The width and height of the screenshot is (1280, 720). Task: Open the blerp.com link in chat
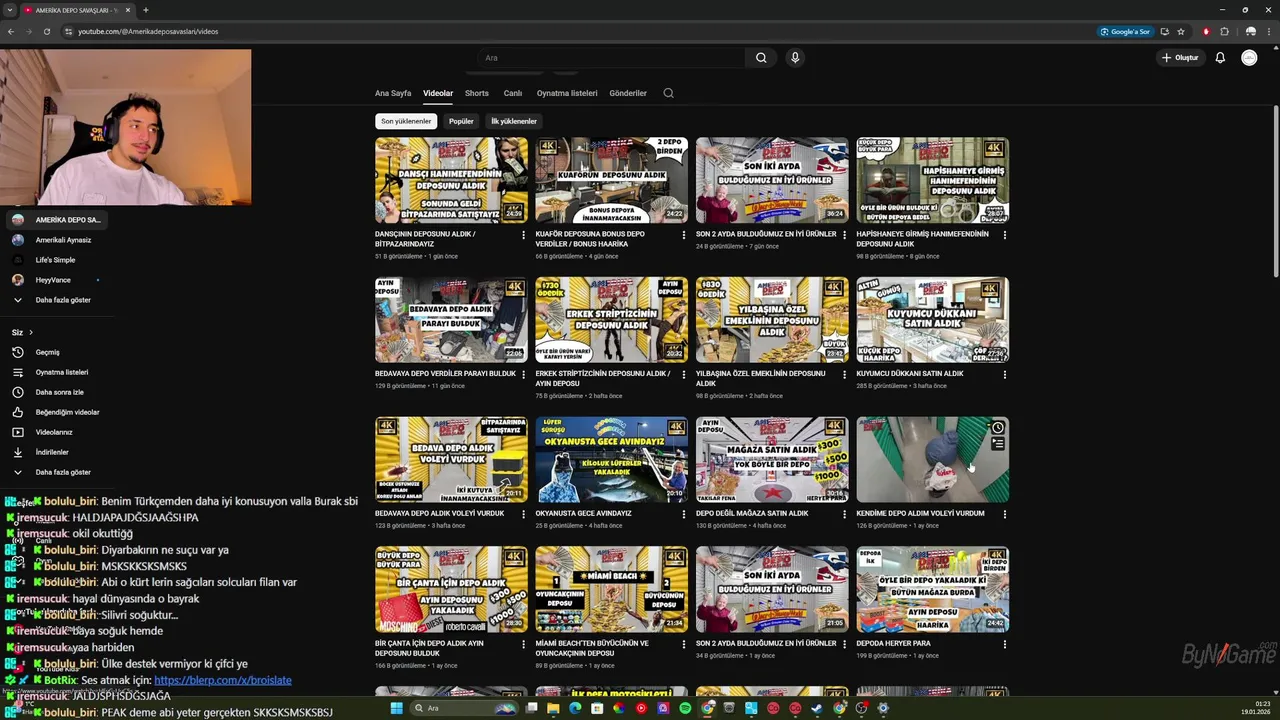pyautogui.click(x=223, y=680)
